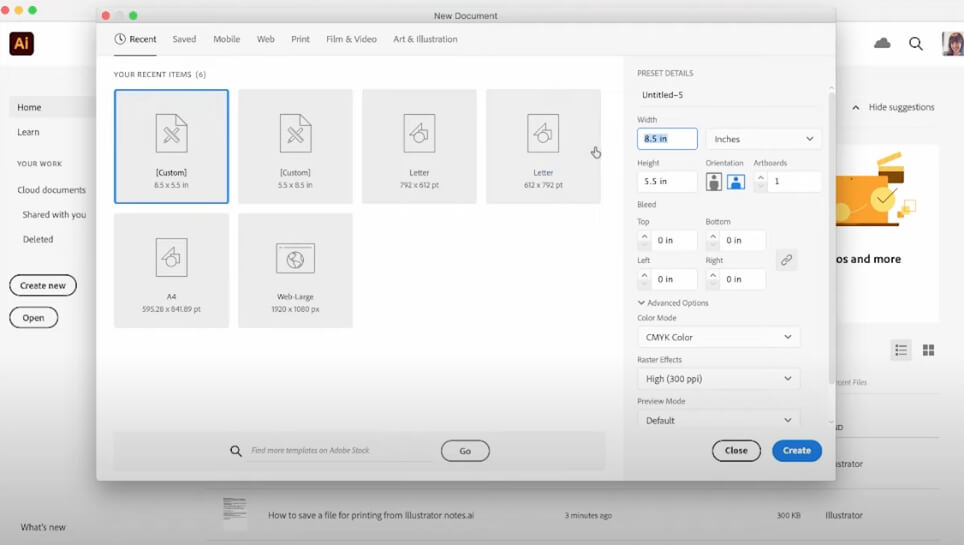Click the Adobe Illustrator Ai logo icon

(22, 44)
